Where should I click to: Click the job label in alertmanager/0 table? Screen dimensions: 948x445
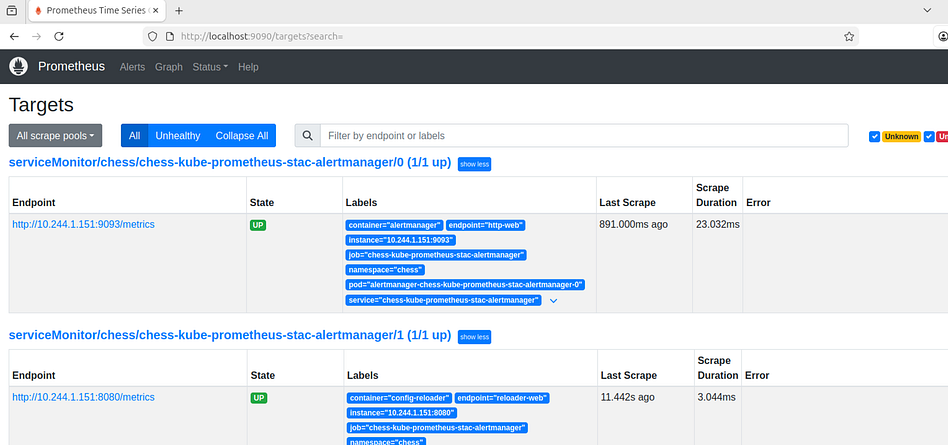tap(436, 255)
